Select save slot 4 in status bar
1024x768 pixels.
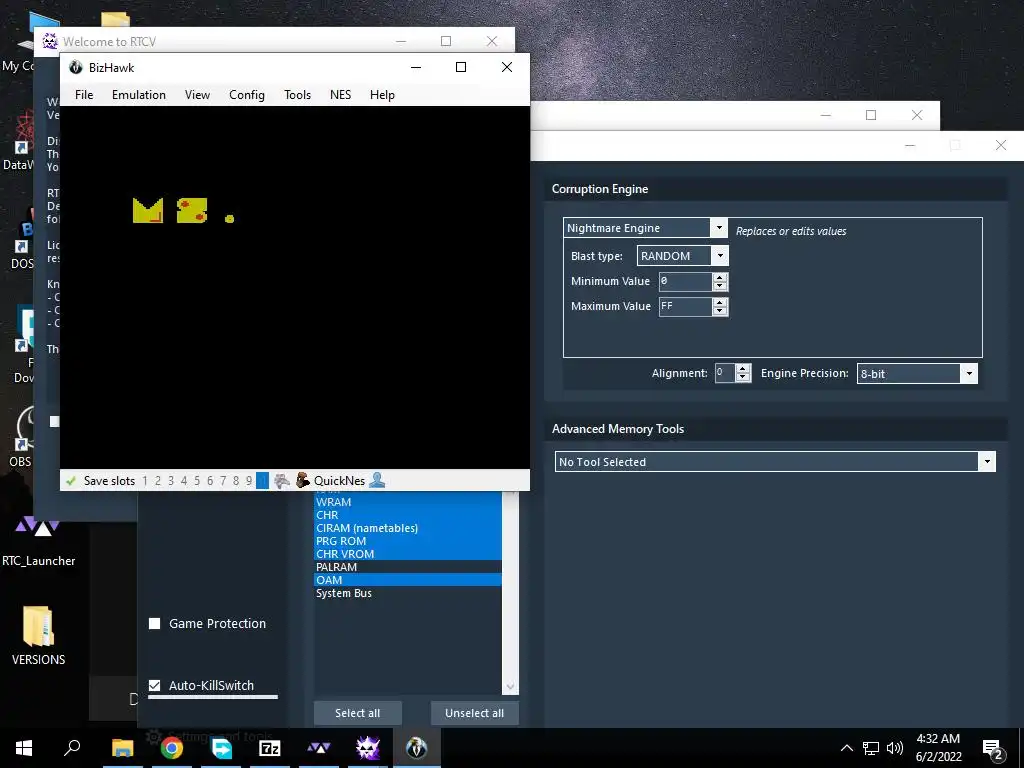tap(184, 481)
